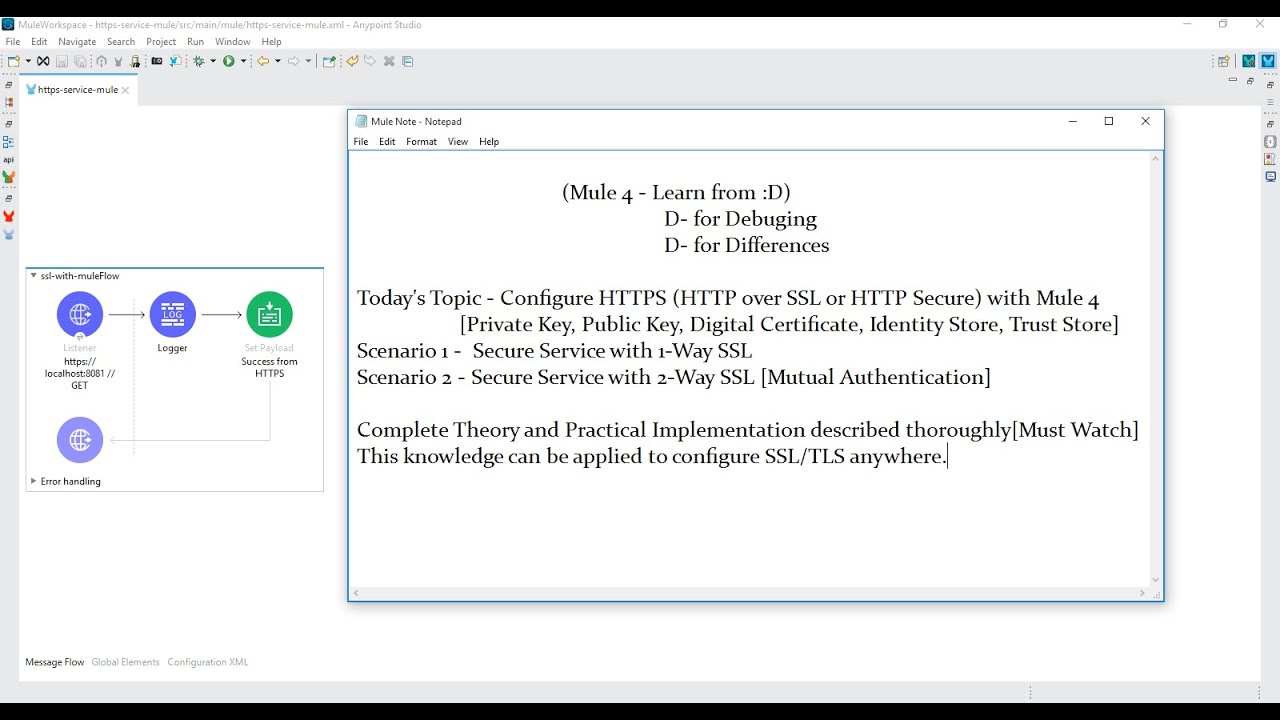
Task: Click the bug Debug icon
Action: (x=199, y=61)
